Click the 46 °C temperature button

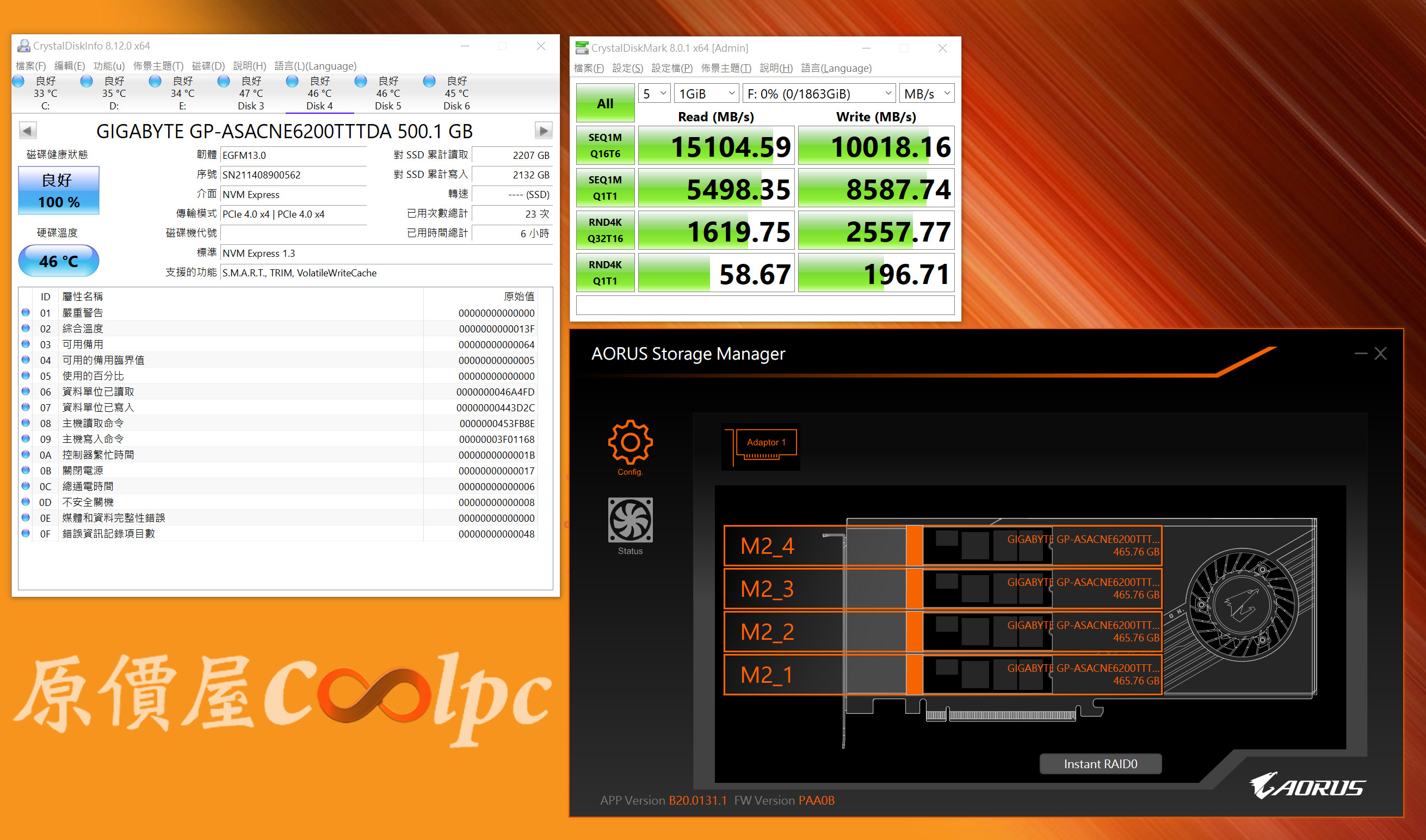point(59,261)
